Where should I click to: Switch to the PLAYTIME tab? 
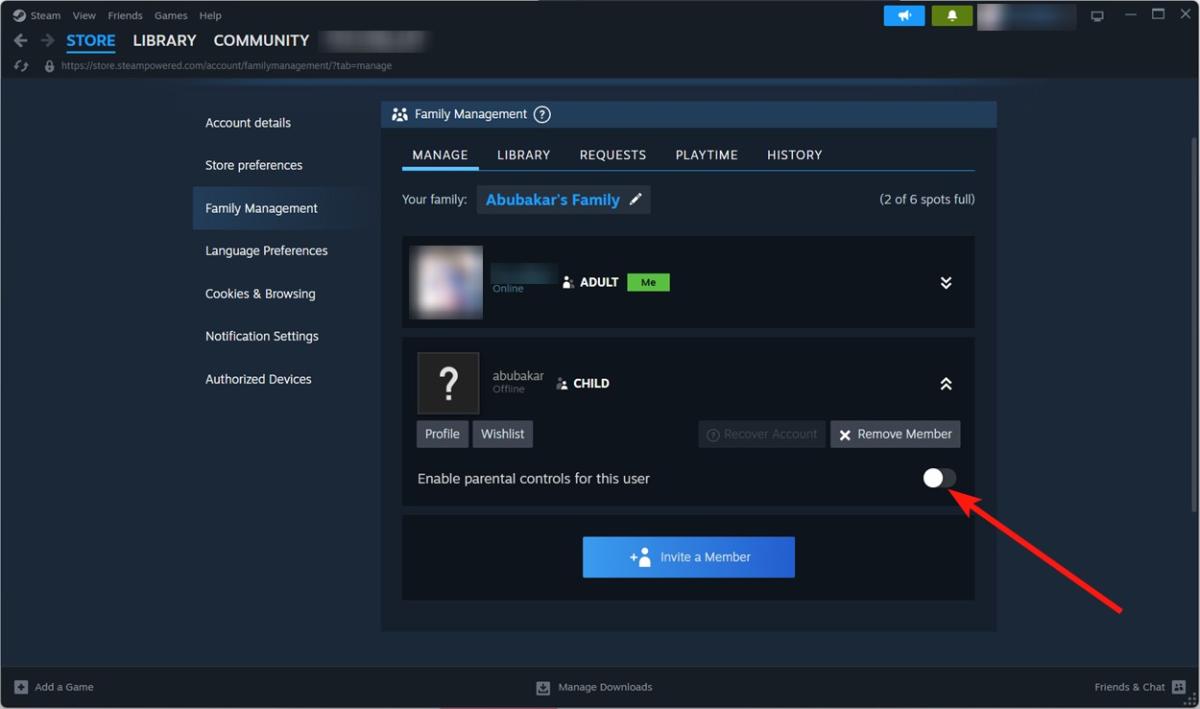point(706,155)
